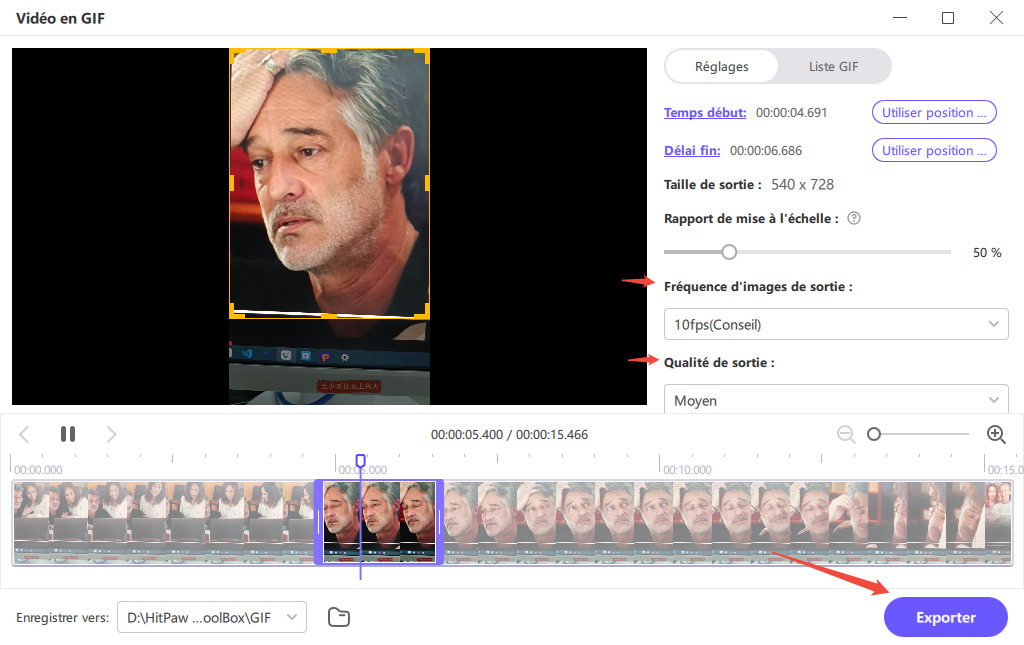The height and width of the screenshot is (645, 1024).
Task: Click Utiliser position next to Temps début
Action: click(934, 112)
